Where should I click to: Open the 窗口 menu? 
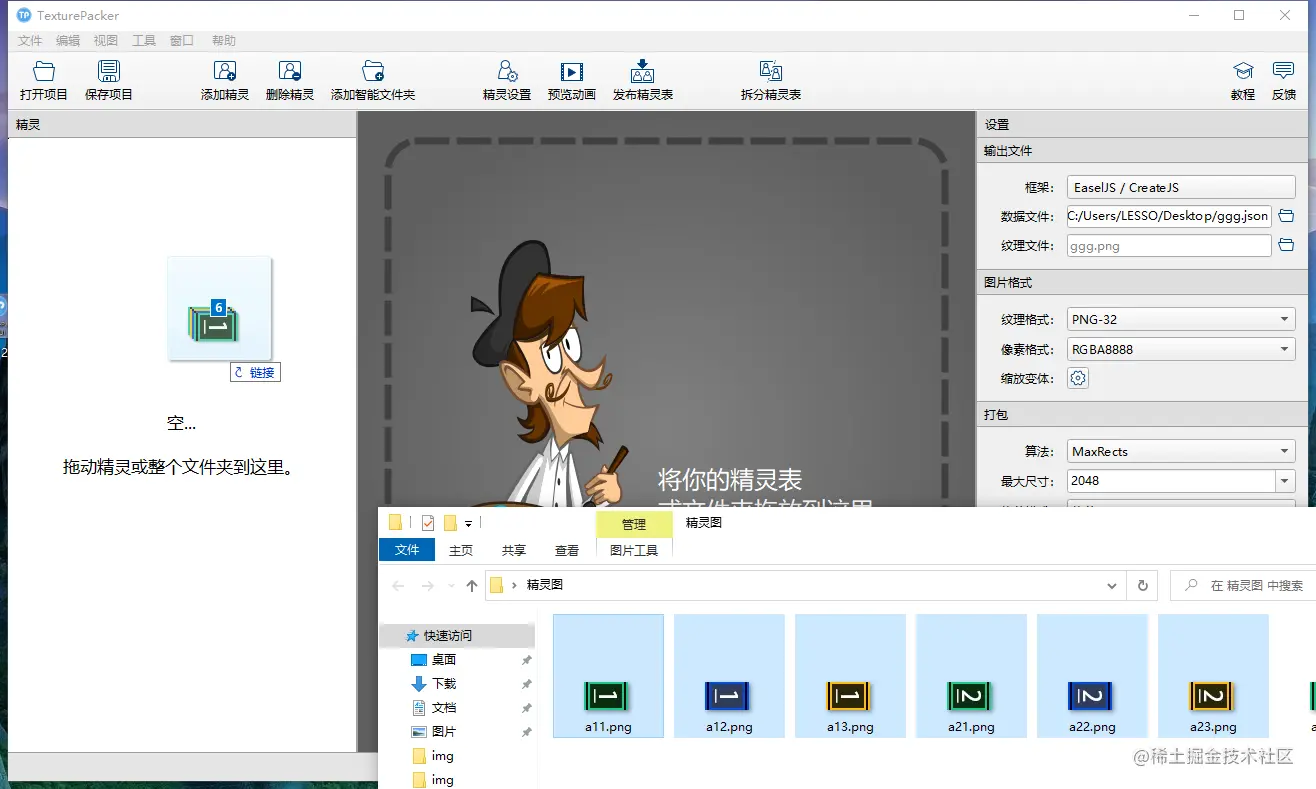(x=182, y=41)
